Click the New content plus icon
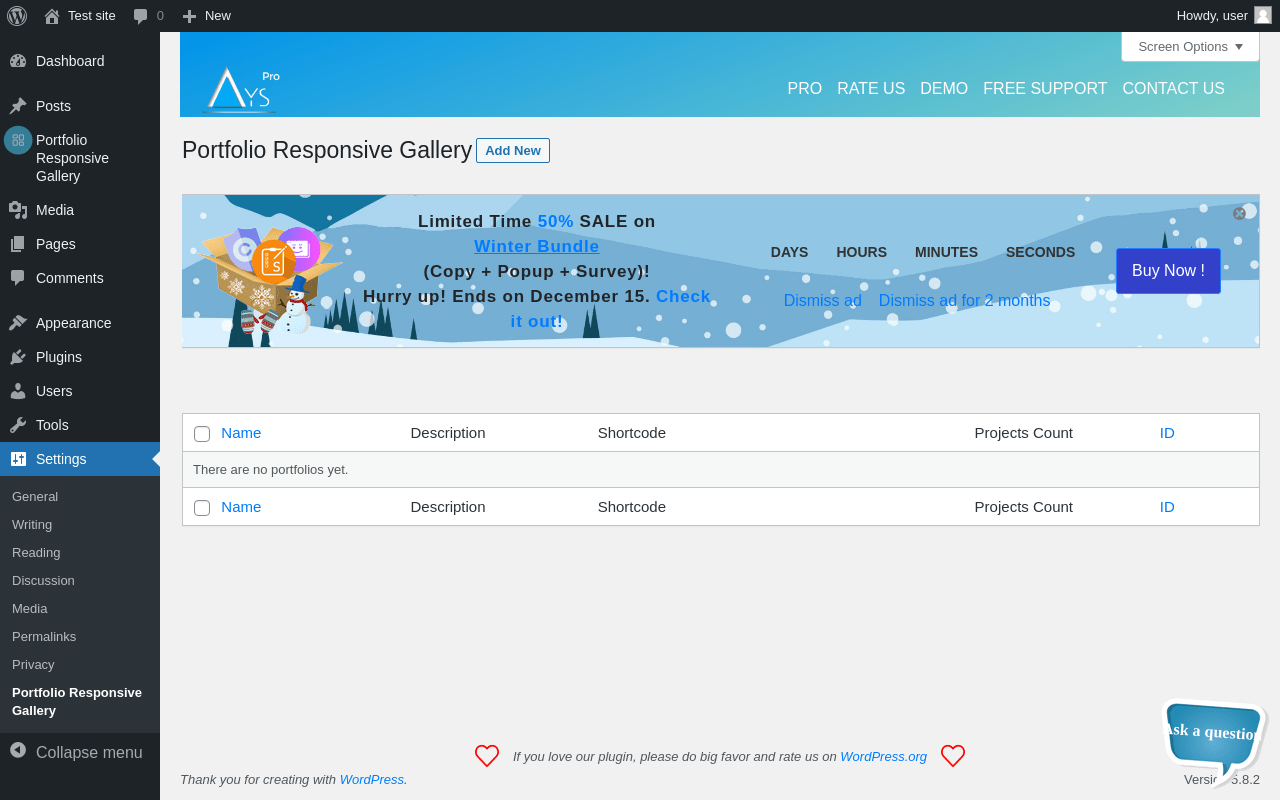1280x800 pixels. tap(189, 16)
